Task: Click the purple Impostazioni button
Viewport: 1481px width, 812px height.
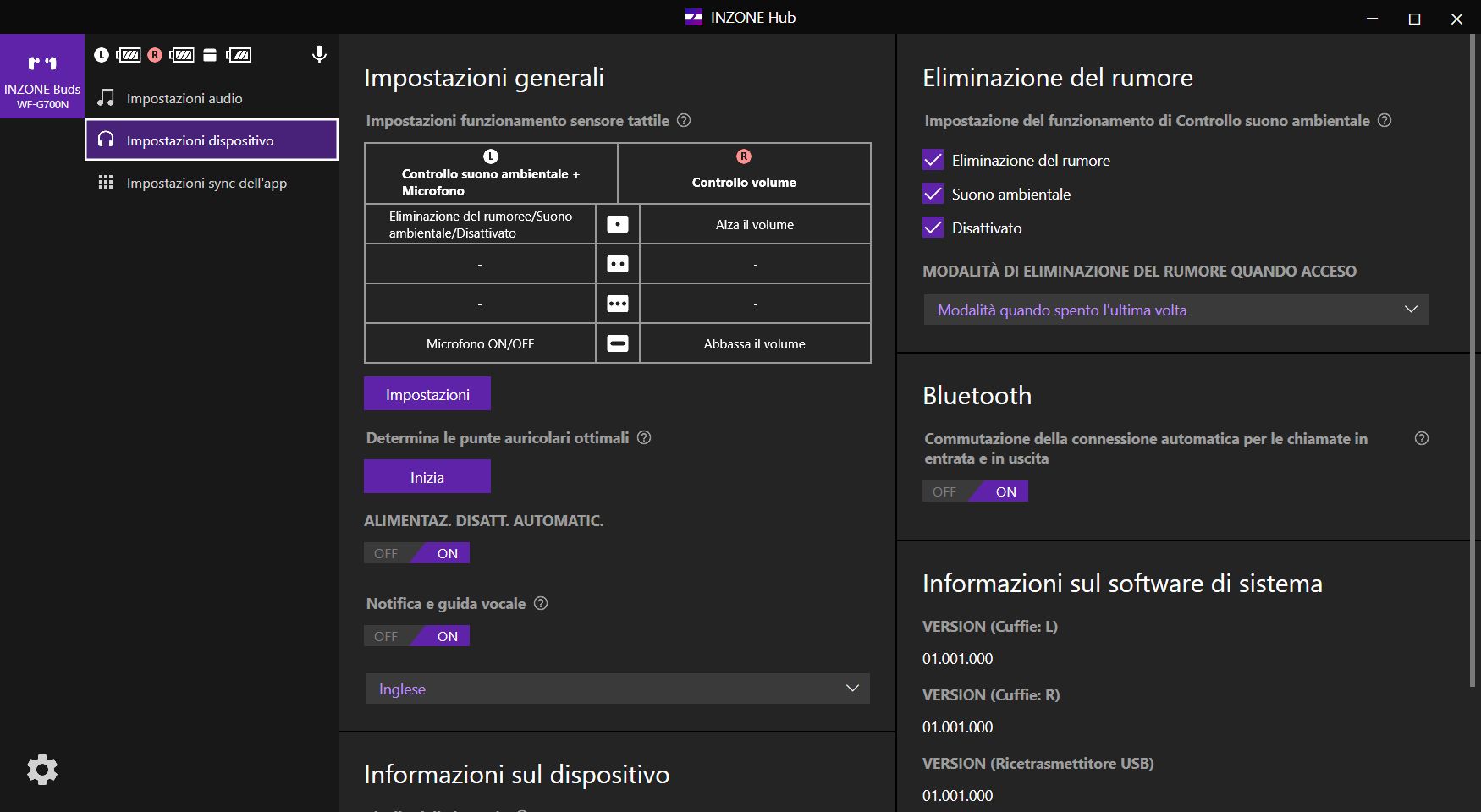Action: pos(427,394)
